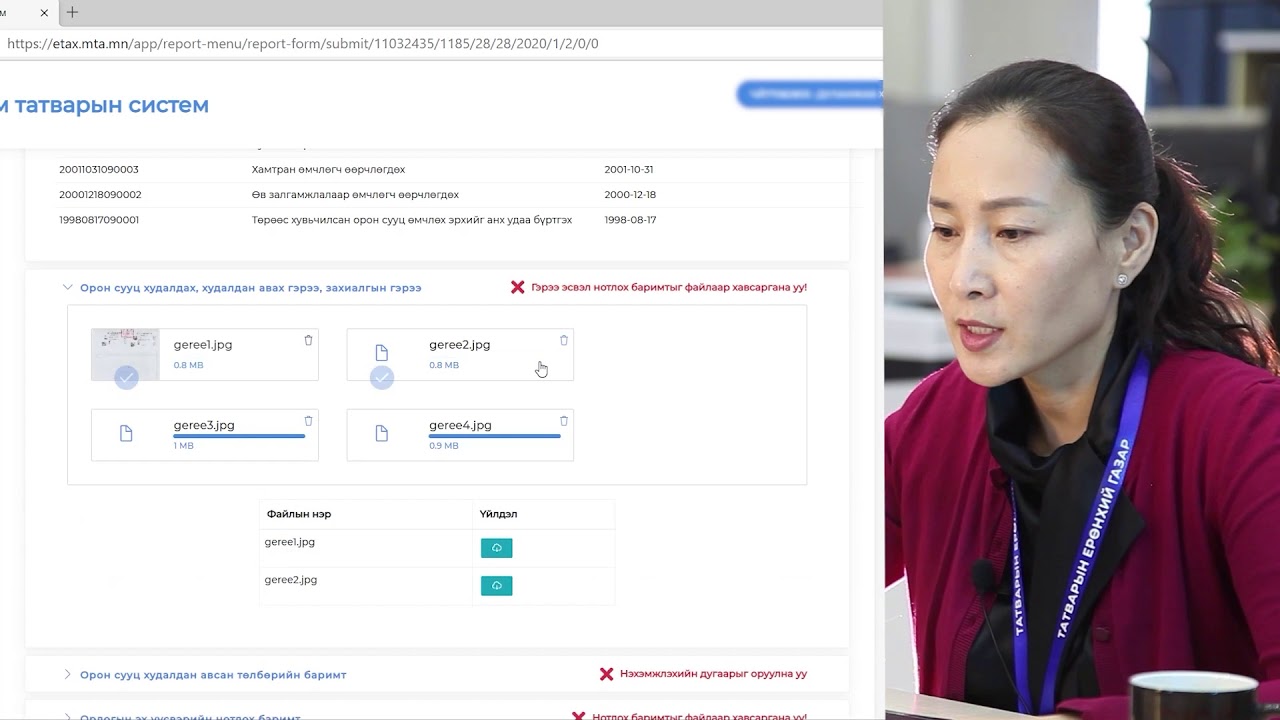
Task: Click the Хамтран өмчлөгч өөрчлөгдөх row text
Action: (x=329, y=170)
